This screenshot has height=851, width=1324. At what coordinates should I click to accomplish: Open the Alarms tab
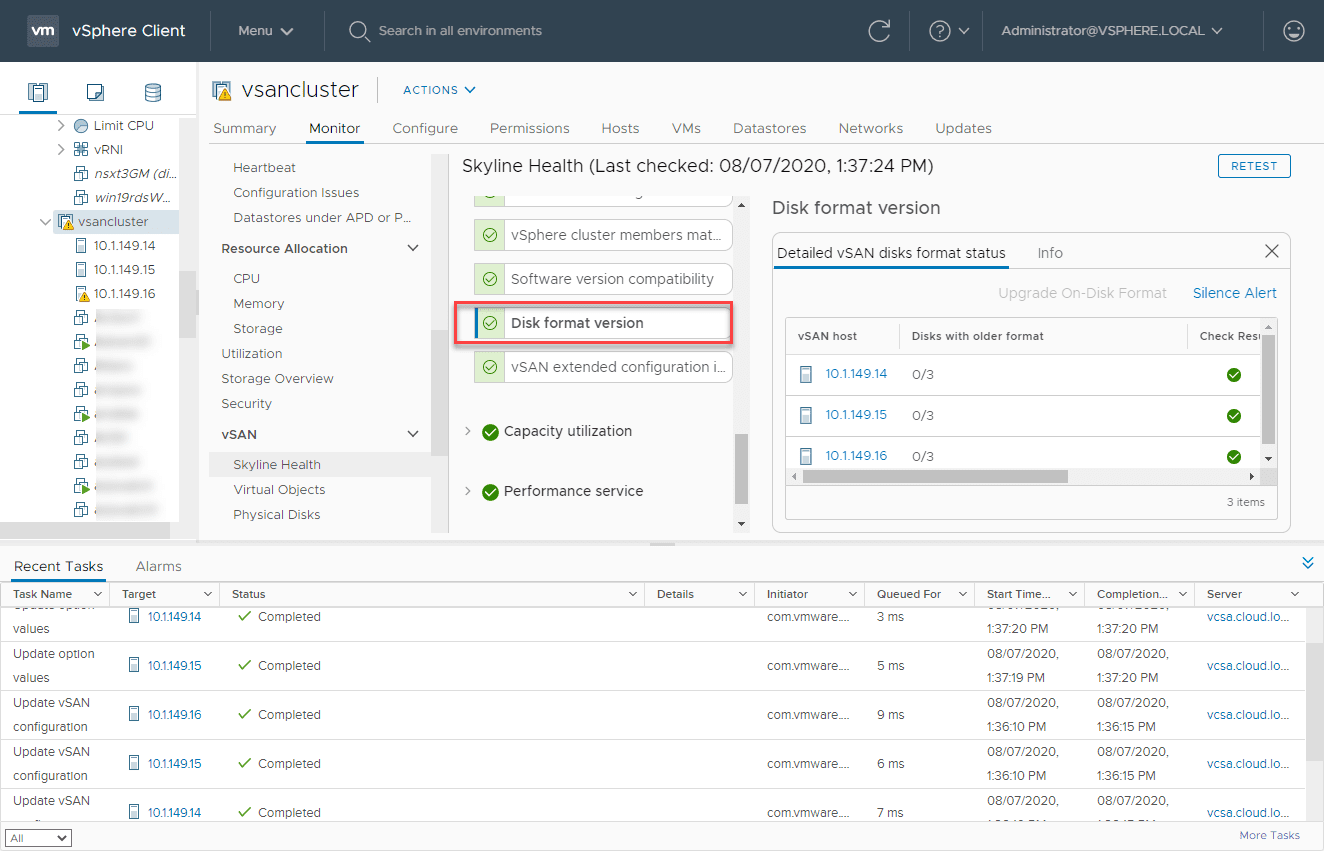coord(158,565)
